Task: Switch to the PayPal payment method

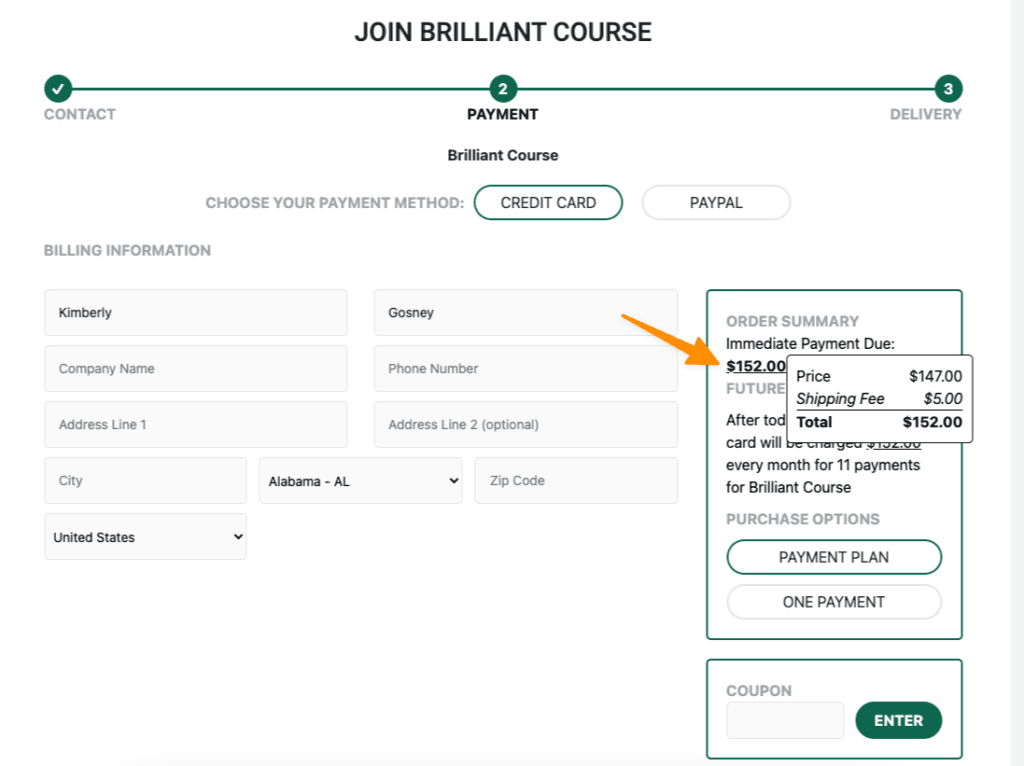Action: click(716, 202)
